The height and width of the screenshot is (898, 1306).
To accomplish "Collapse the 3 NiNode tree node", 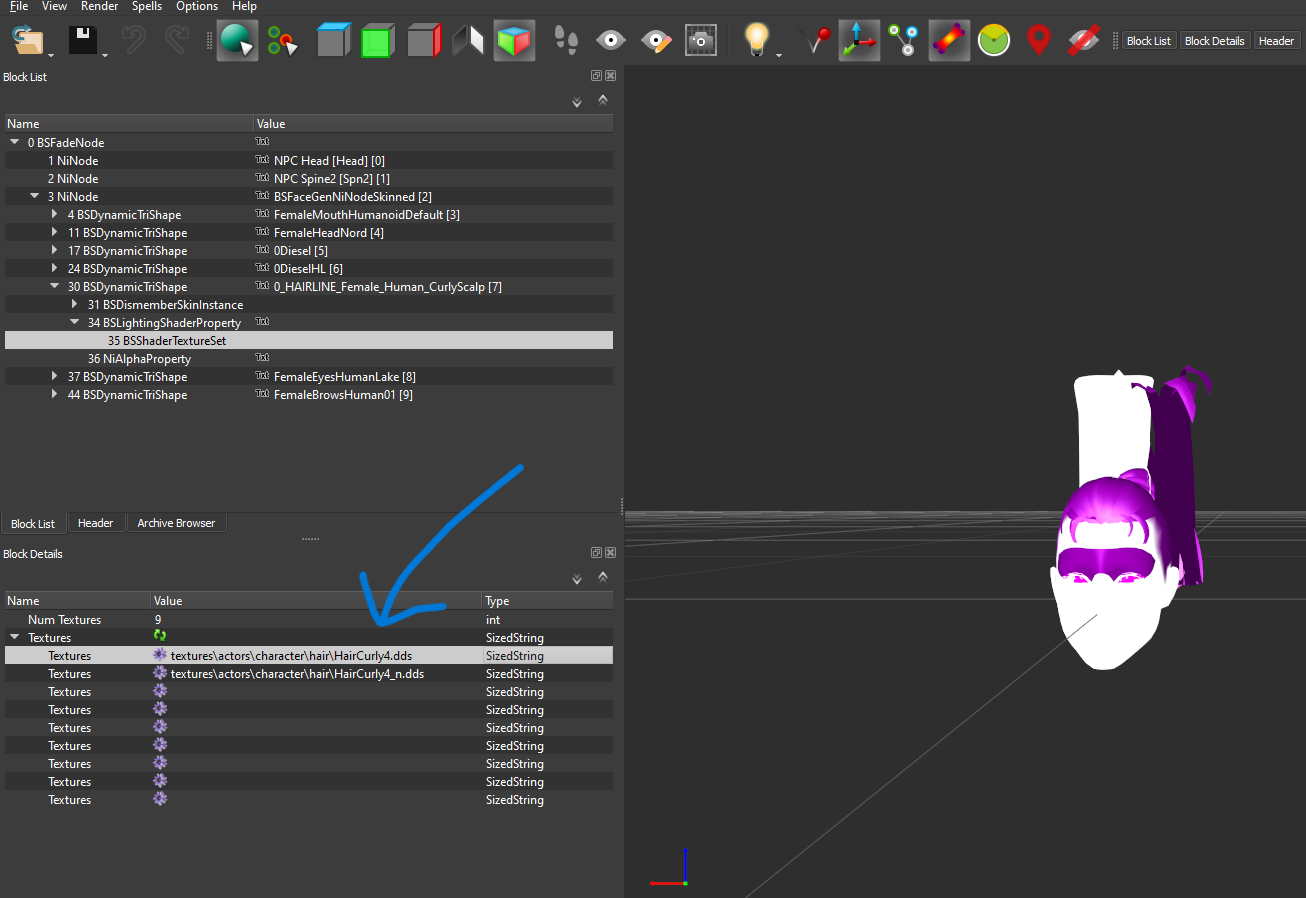I will tap(35, 197).
